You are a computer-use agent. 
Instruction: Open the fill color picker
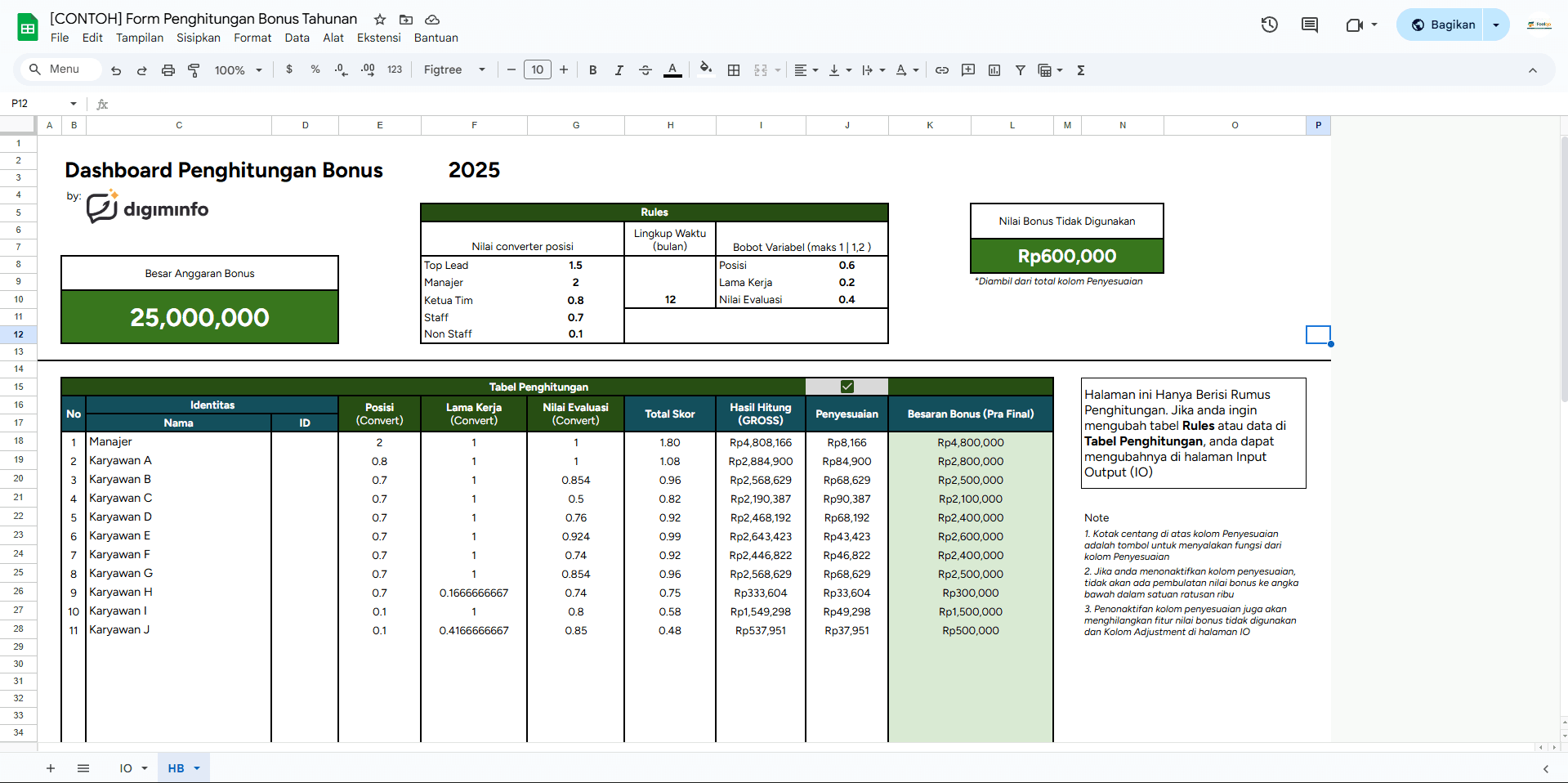click(706, 70)
